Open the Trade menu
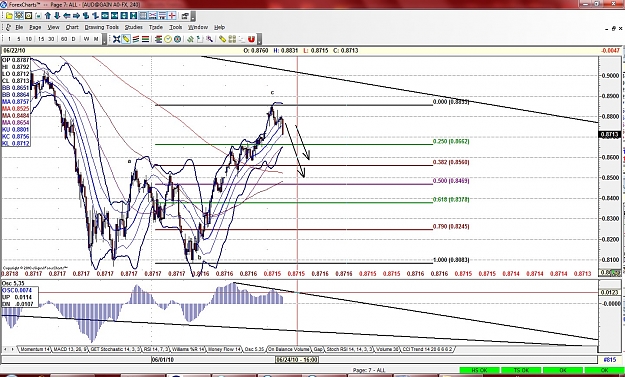Viewport: 625px width, 377px height. (156, 27)
